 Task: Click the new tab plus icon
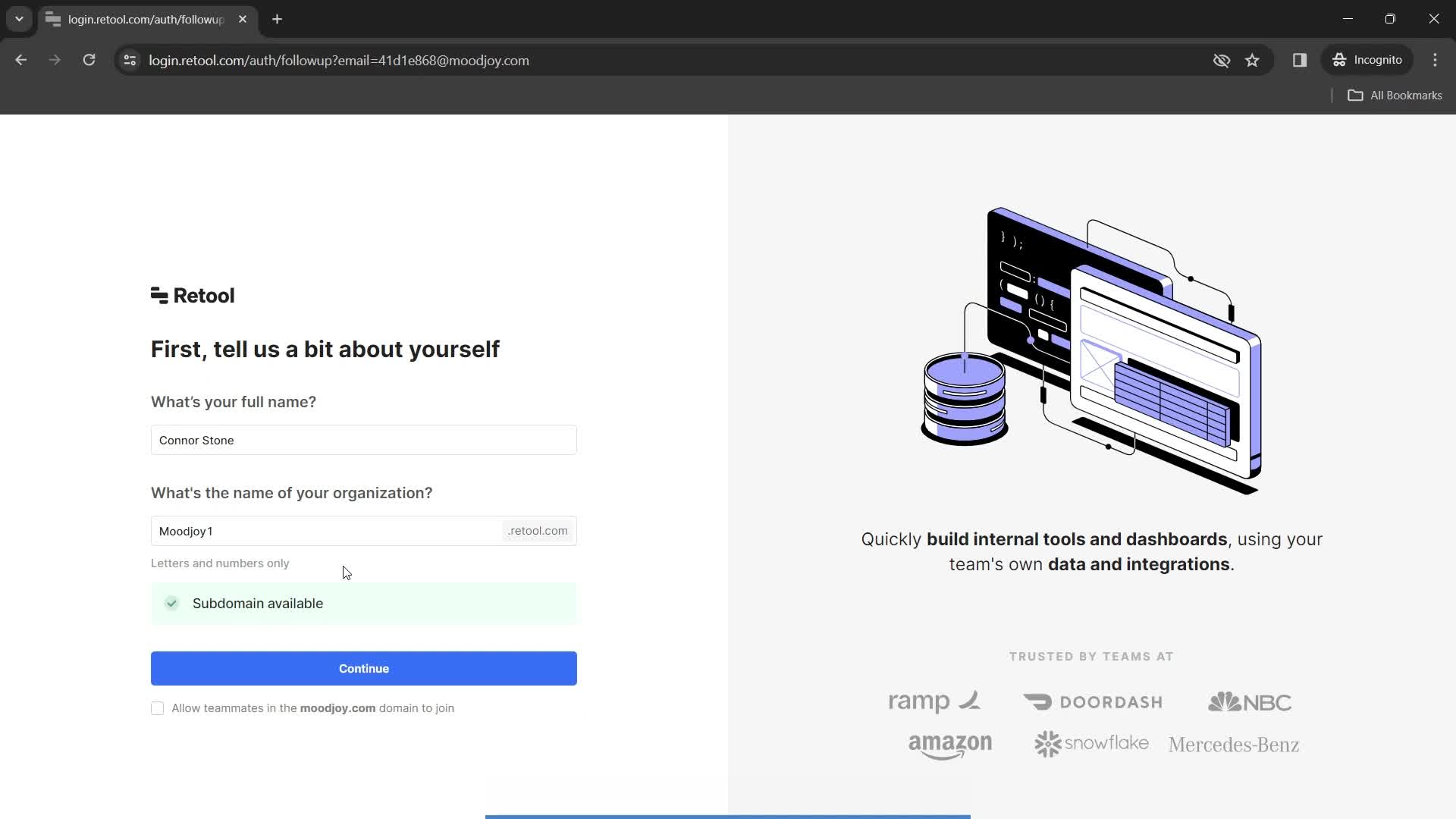click(x=279, y=19)
